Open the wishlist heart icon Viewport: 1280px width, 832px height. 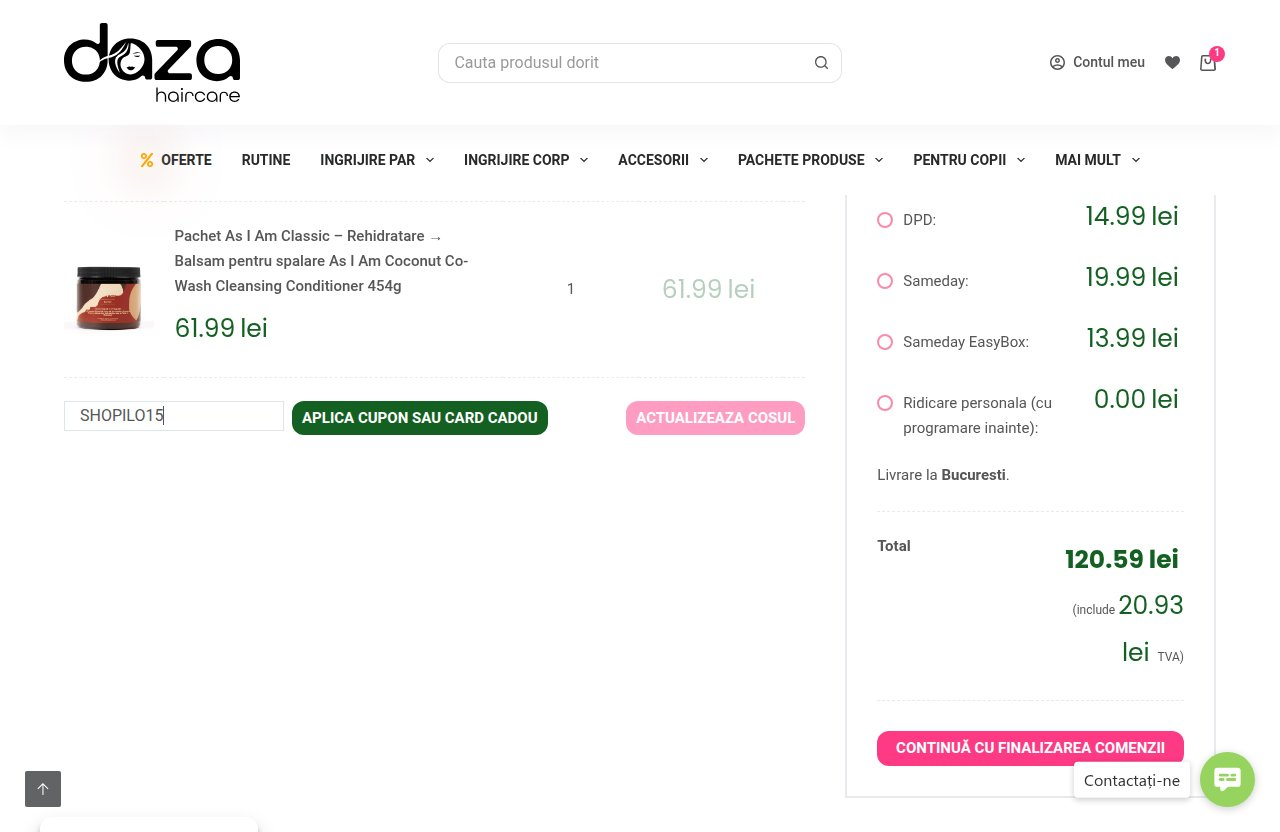(1172, 63)
